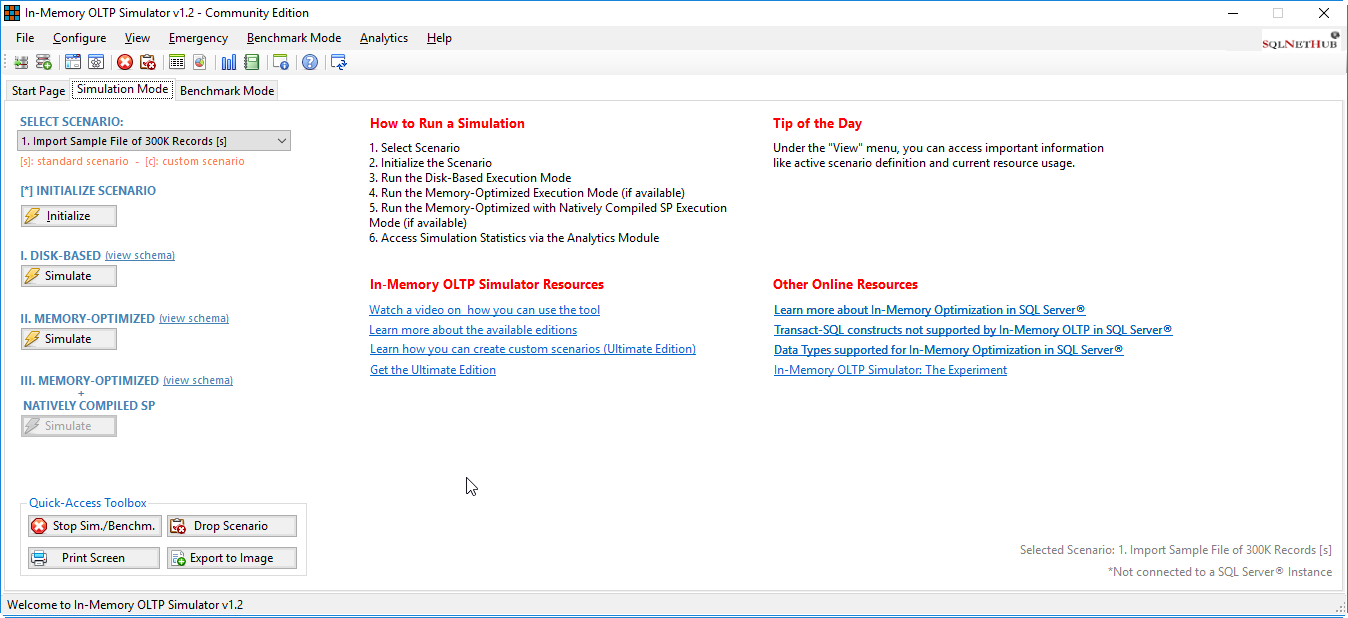Open view schema link beside III. Memory-Optimized

point(198,381)
